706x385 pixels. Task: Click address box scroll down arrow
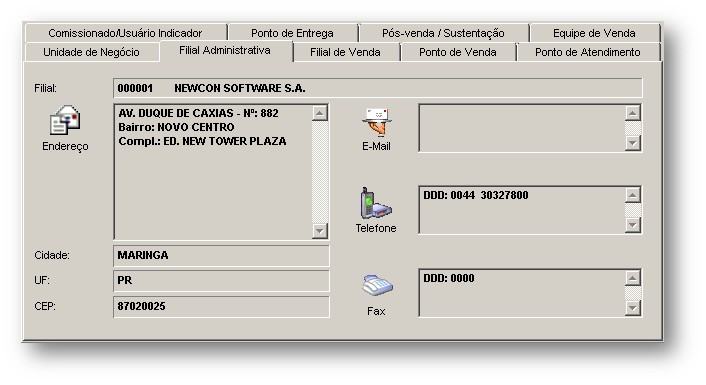320,231
